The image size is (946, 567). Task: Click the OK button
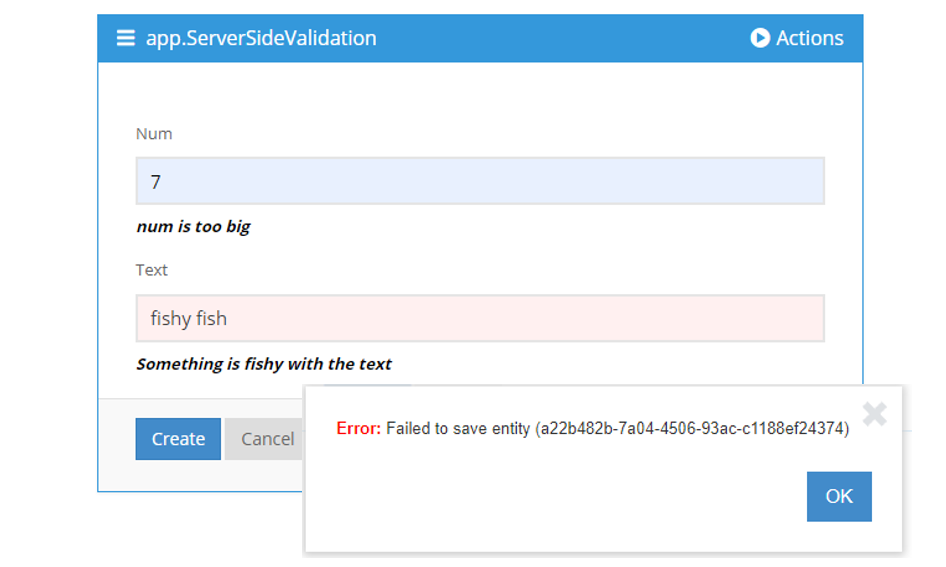[x=839, y=496]
